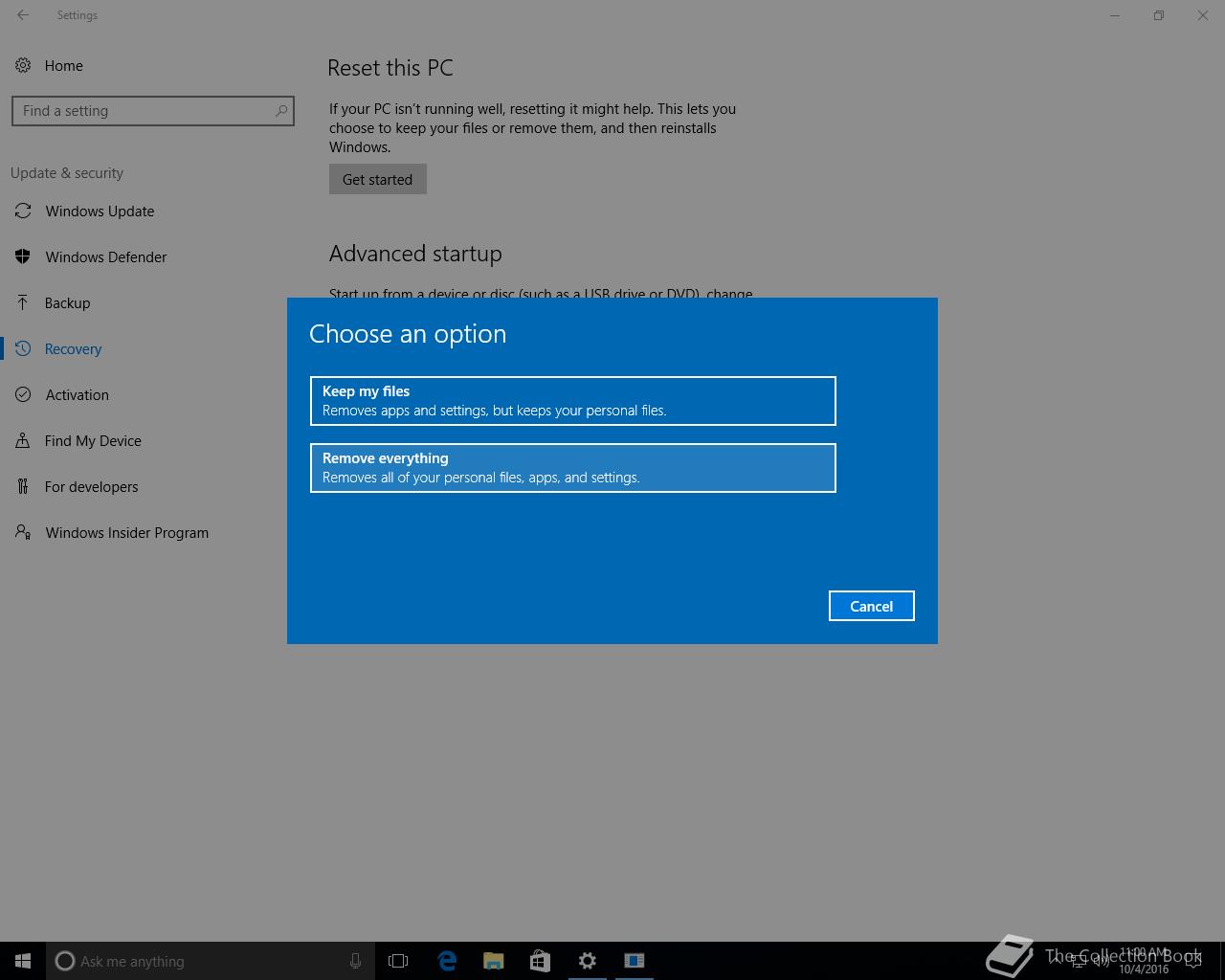
Task: Open For developers settings
Action: pos(91,487)
